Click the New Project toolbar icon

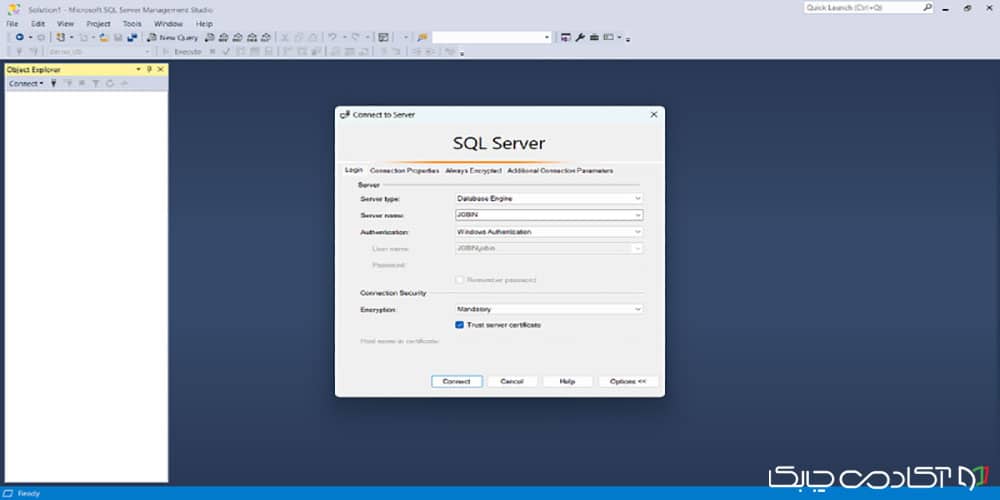tap(61, 37)
